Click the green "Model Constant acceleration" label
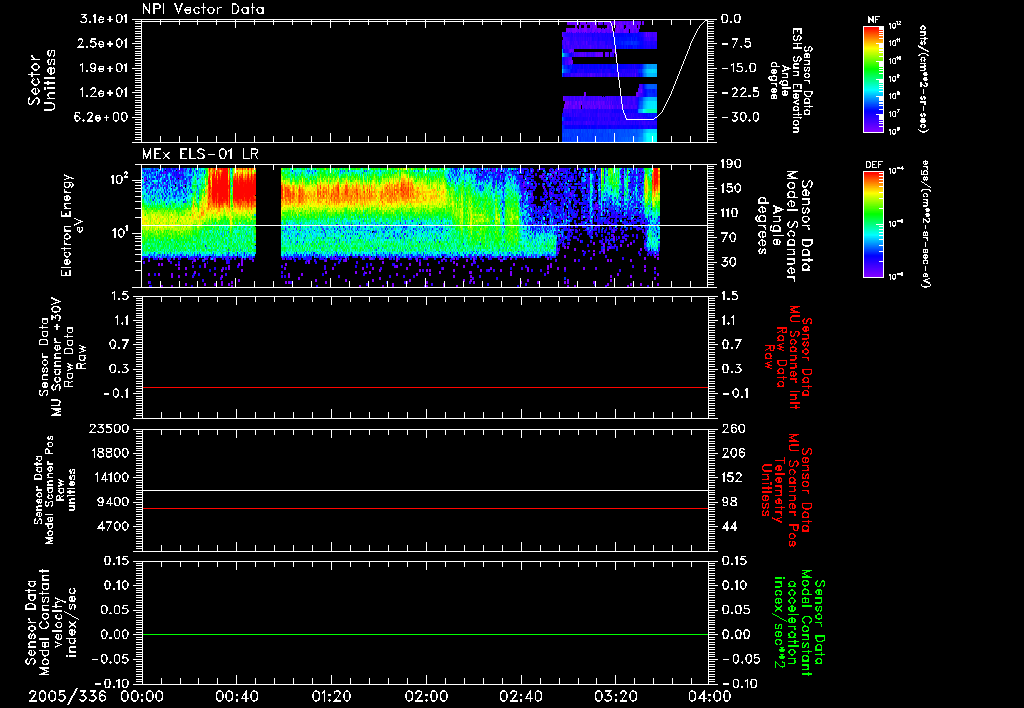 [x=799, y=623]
